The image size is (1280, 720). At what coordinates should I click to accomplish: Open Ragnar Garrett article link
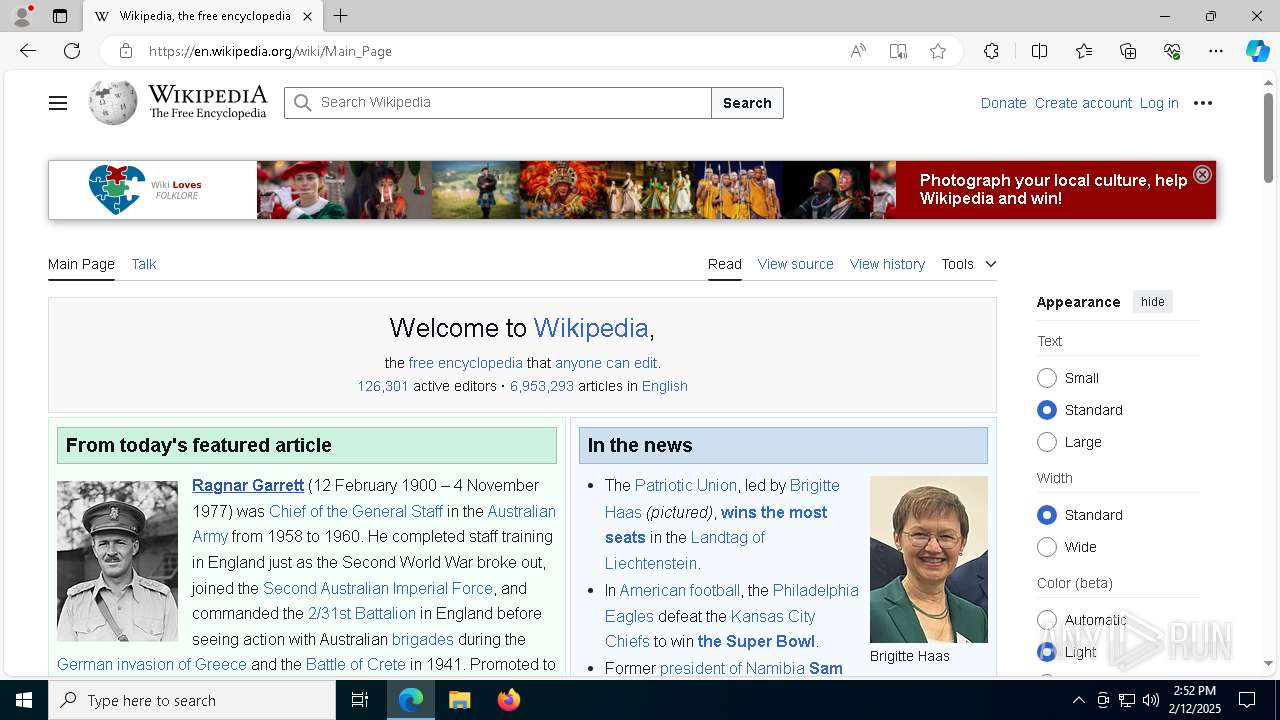[248, 485]
